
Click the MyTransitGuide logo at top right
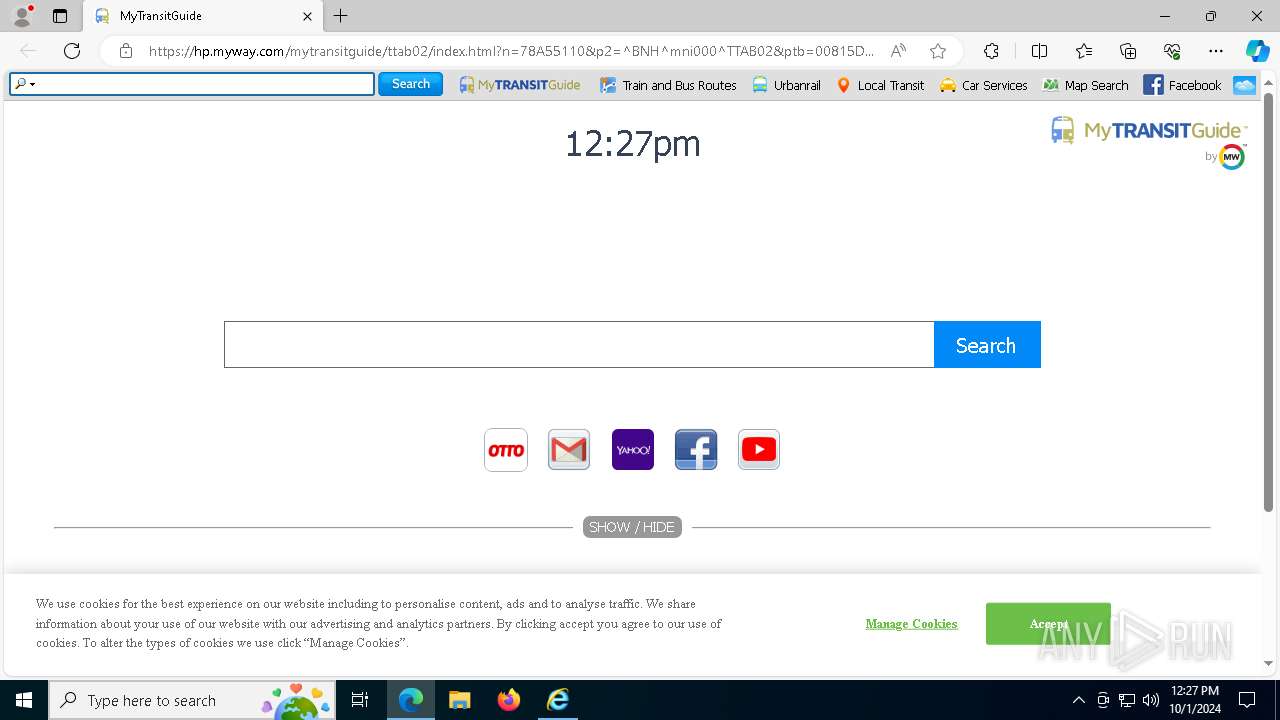(x=1148, y=131)
